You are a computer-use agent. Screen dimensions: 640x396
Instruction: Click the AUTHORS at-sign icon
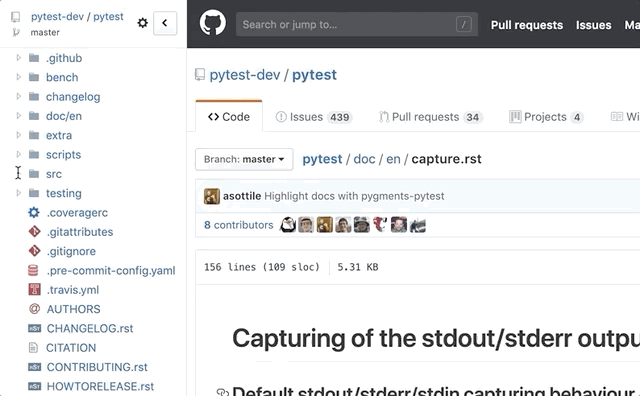tap(34, 309)
